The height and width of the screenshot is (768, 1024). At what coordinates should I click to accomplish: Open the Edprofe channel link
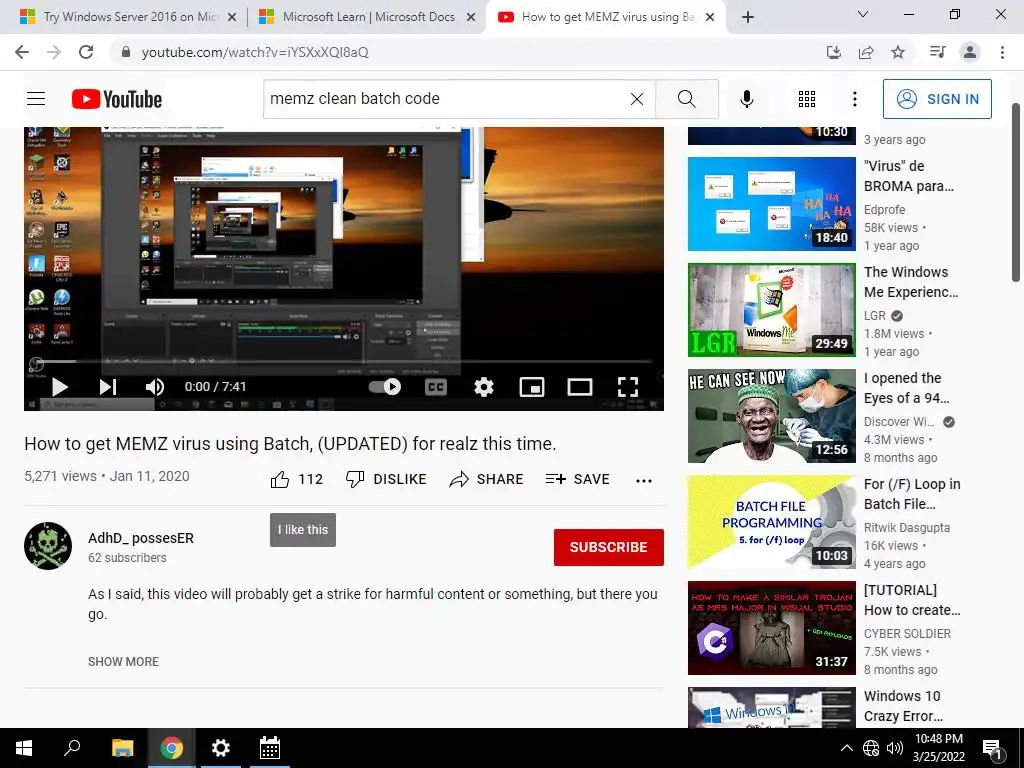884,210
